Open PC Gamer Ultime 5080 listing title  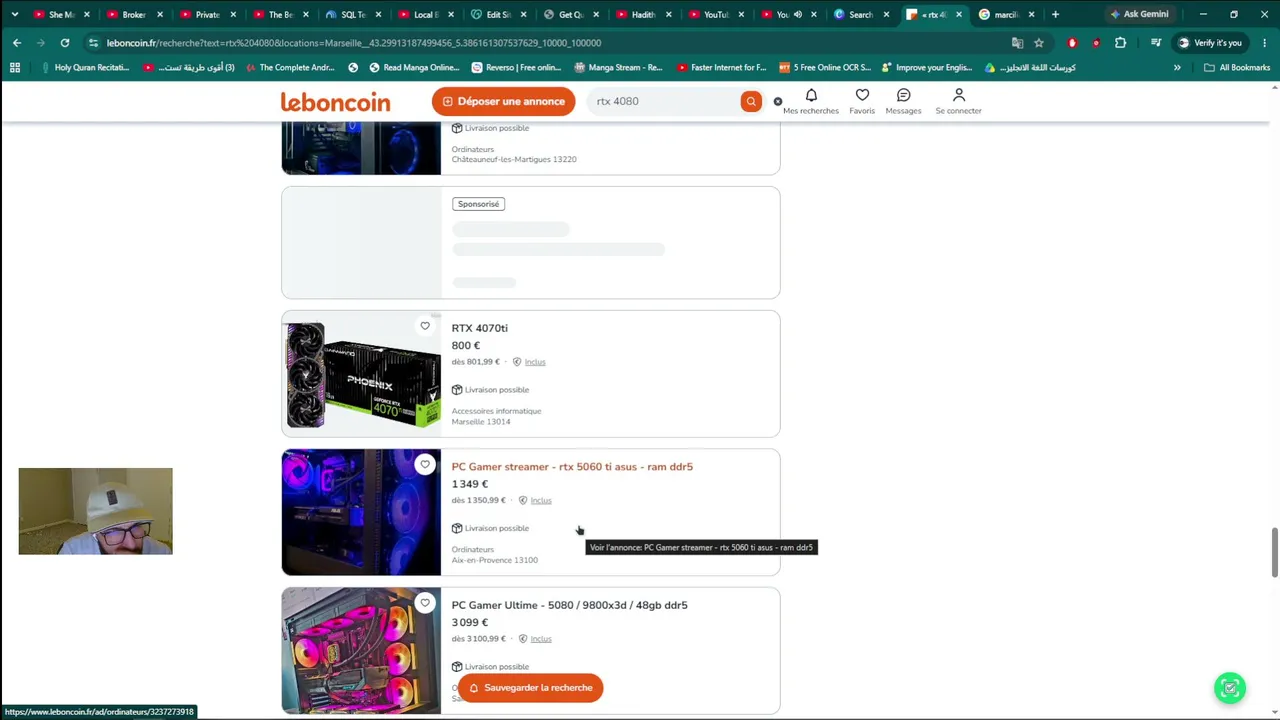pos(569,605)
